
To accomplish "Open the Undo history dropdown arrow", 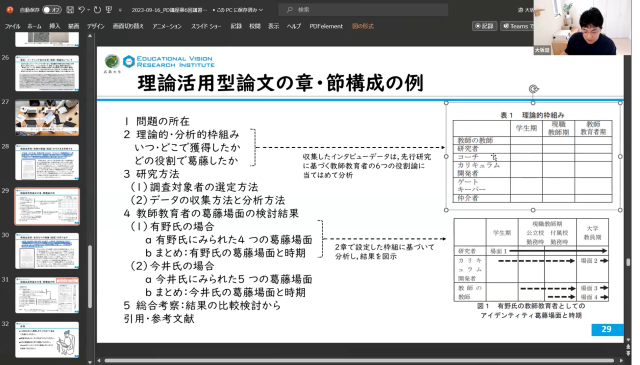I will coord(89,10).
